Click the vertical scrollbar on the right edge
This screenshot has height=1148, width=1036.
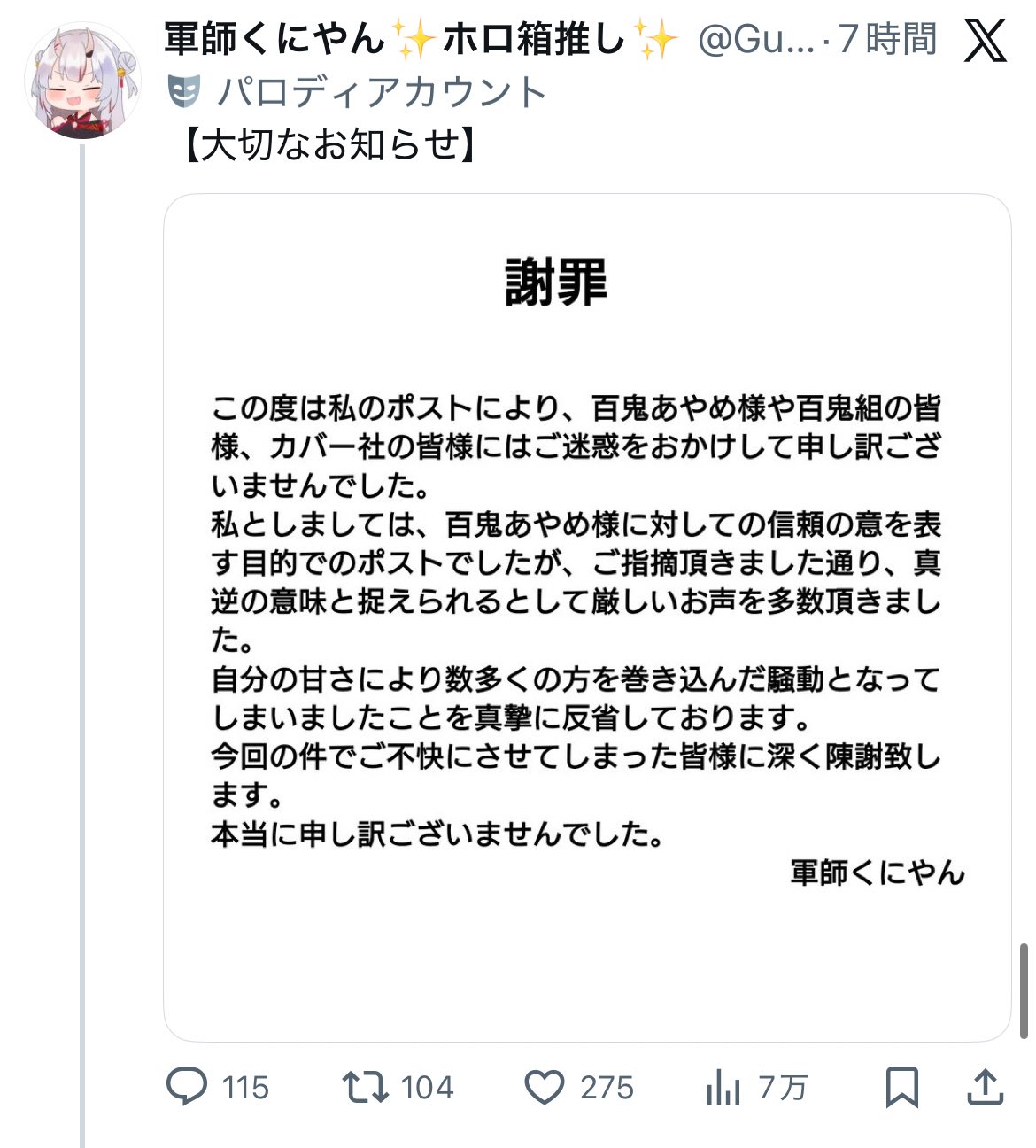tap(1024, 989)
